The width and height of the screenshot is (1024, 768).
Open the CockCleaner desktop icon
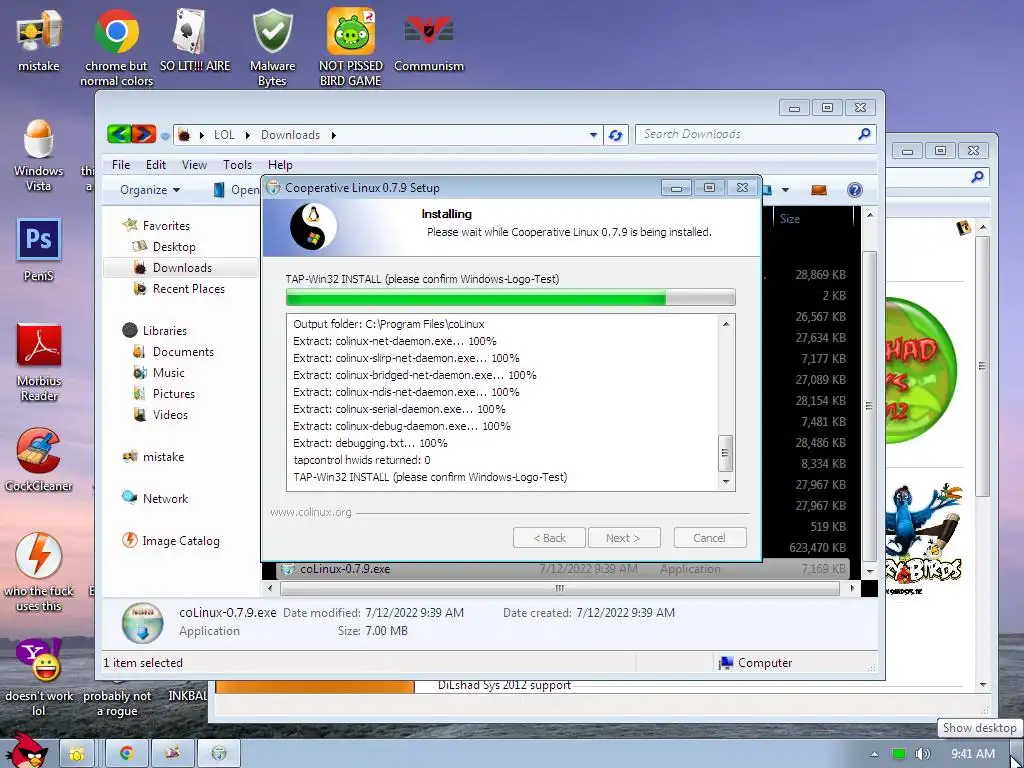39,460
